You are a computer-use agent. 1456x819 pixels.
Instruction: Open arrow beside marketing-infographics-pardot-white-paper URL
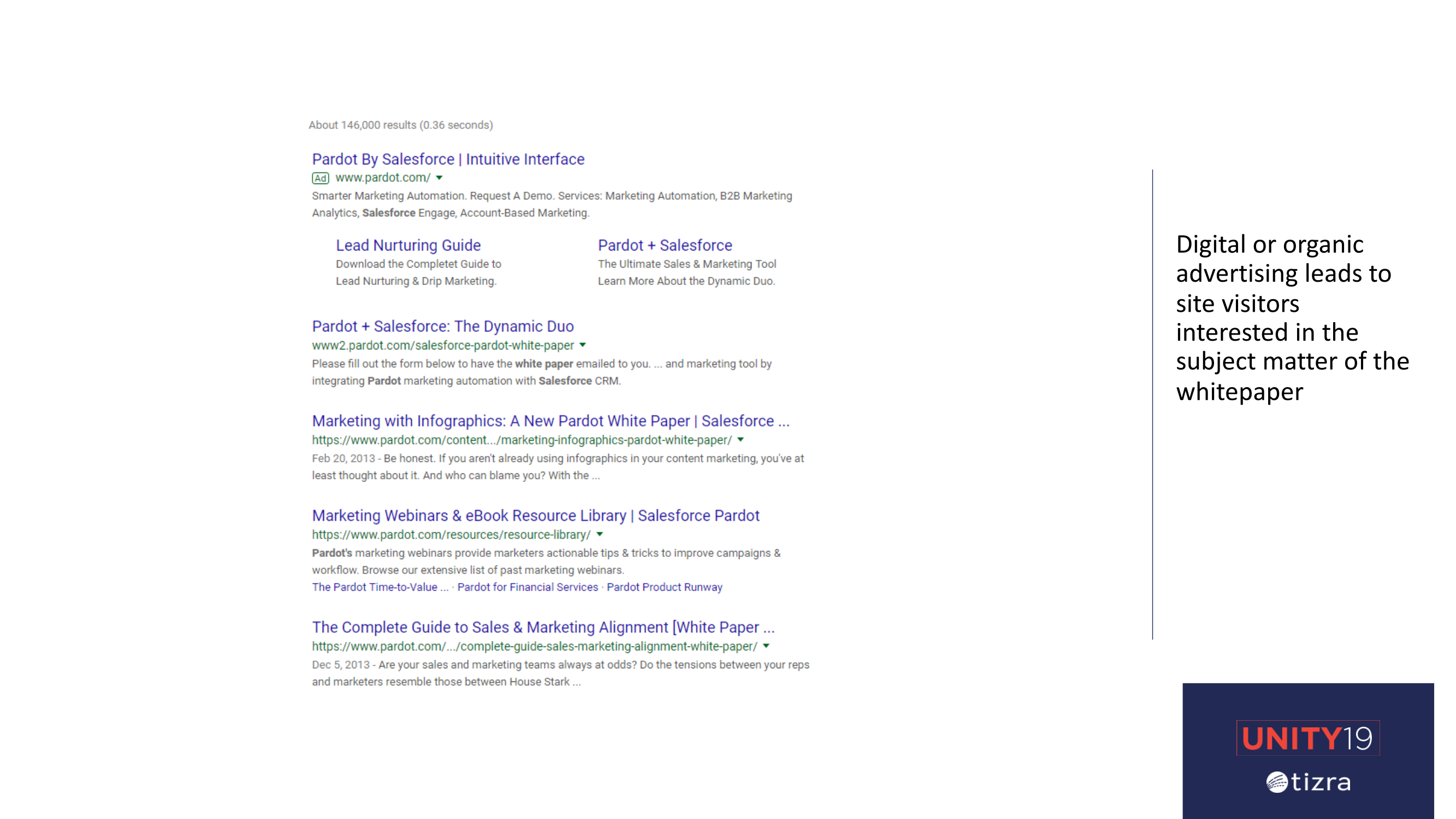(741, 440)
